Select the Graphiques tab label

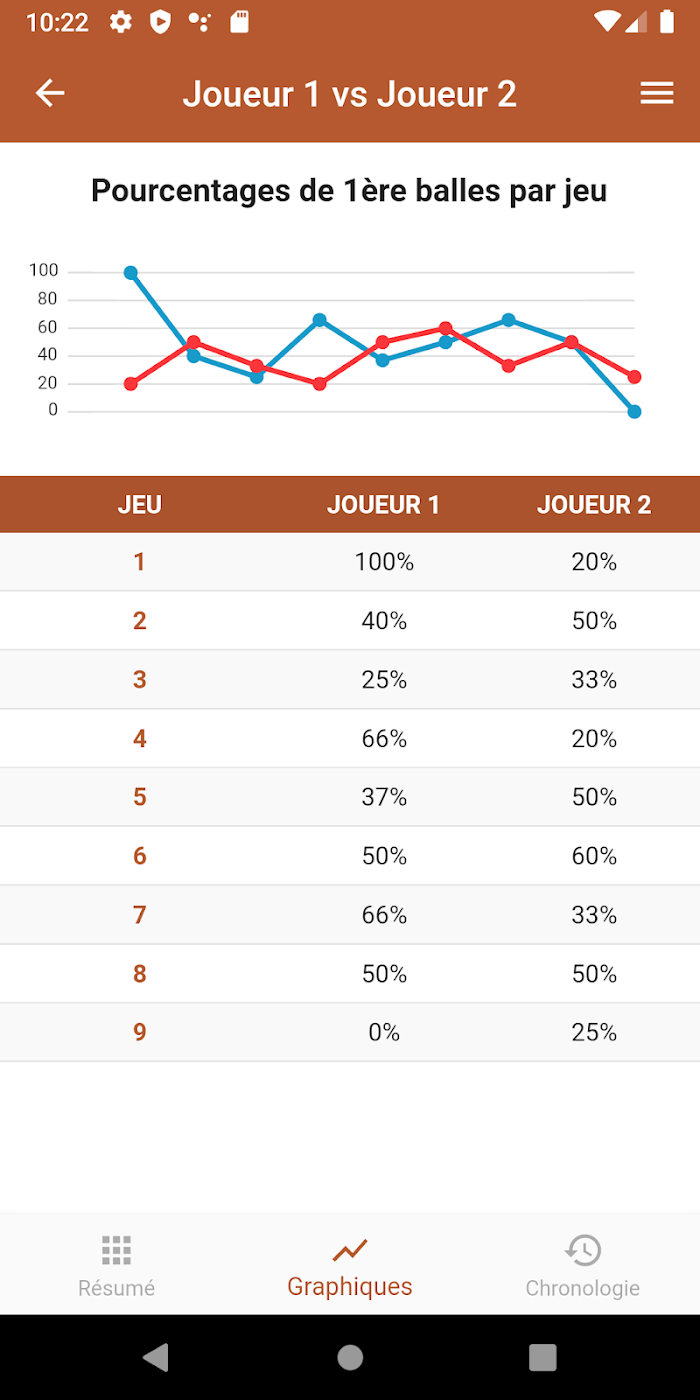point(350,1287)
